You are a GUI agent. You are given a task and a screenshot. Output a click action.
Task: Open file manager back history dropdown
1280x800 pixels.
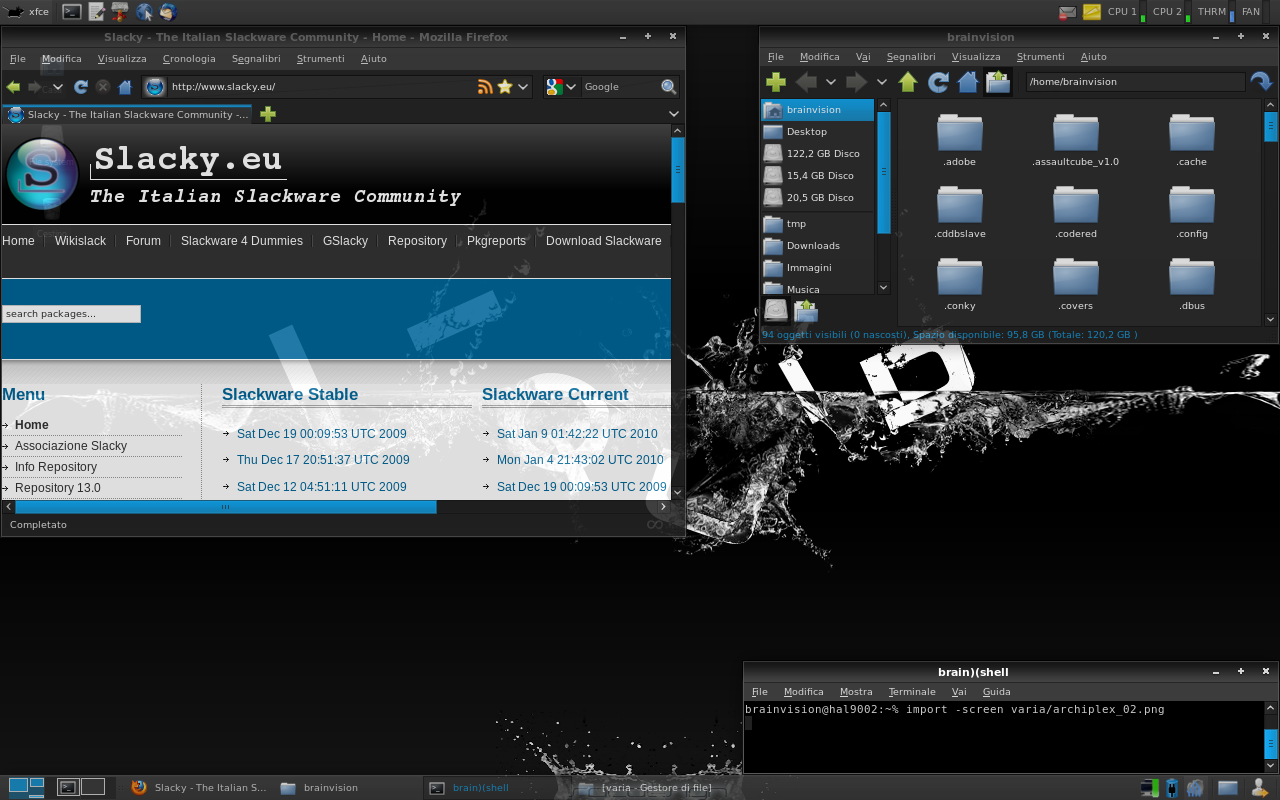click(x=831, y=82)
